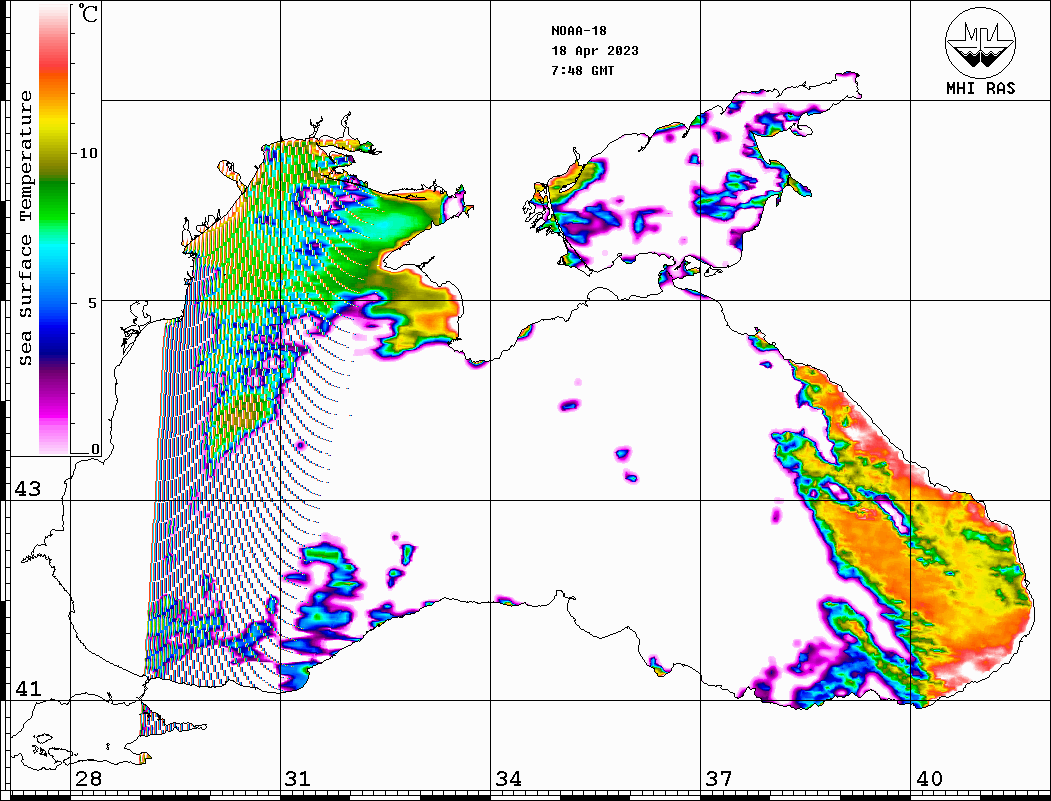Click the longitude label '31'
This screenshot has width=1051, height=801.
(x=298, y=779)
